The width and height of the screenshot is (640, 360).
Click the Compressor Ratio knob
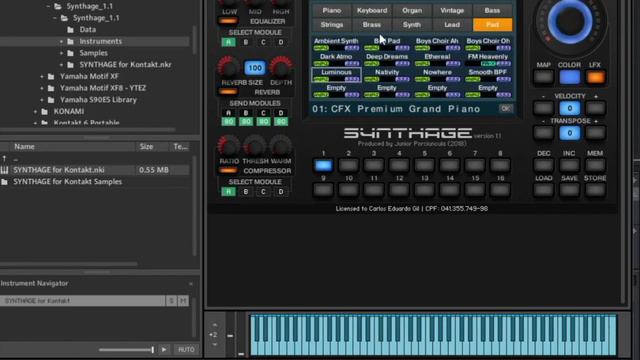[228, 146]
